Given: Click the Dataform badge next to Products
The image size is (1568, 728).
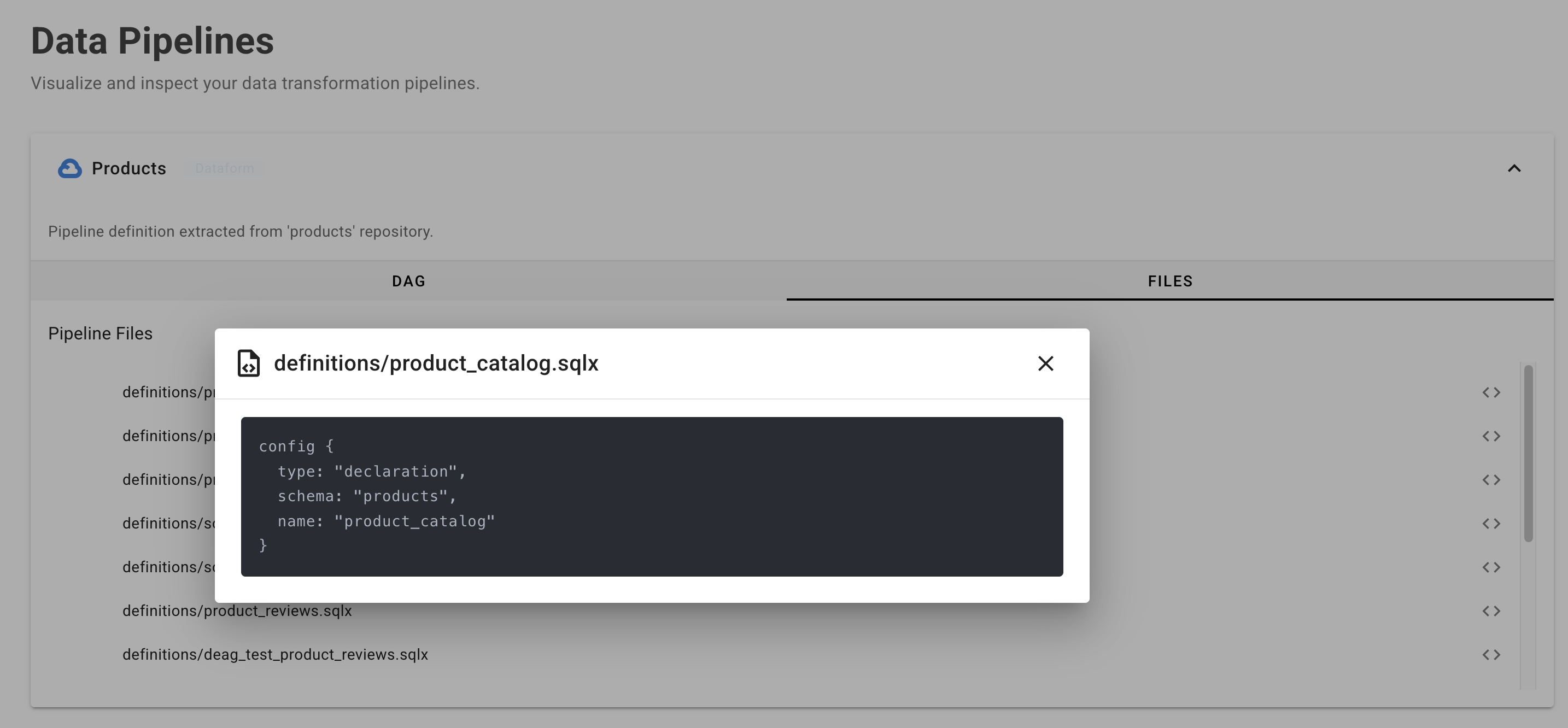Looking at the screenshot, I should pyautogui.click(x=225, y=168).
